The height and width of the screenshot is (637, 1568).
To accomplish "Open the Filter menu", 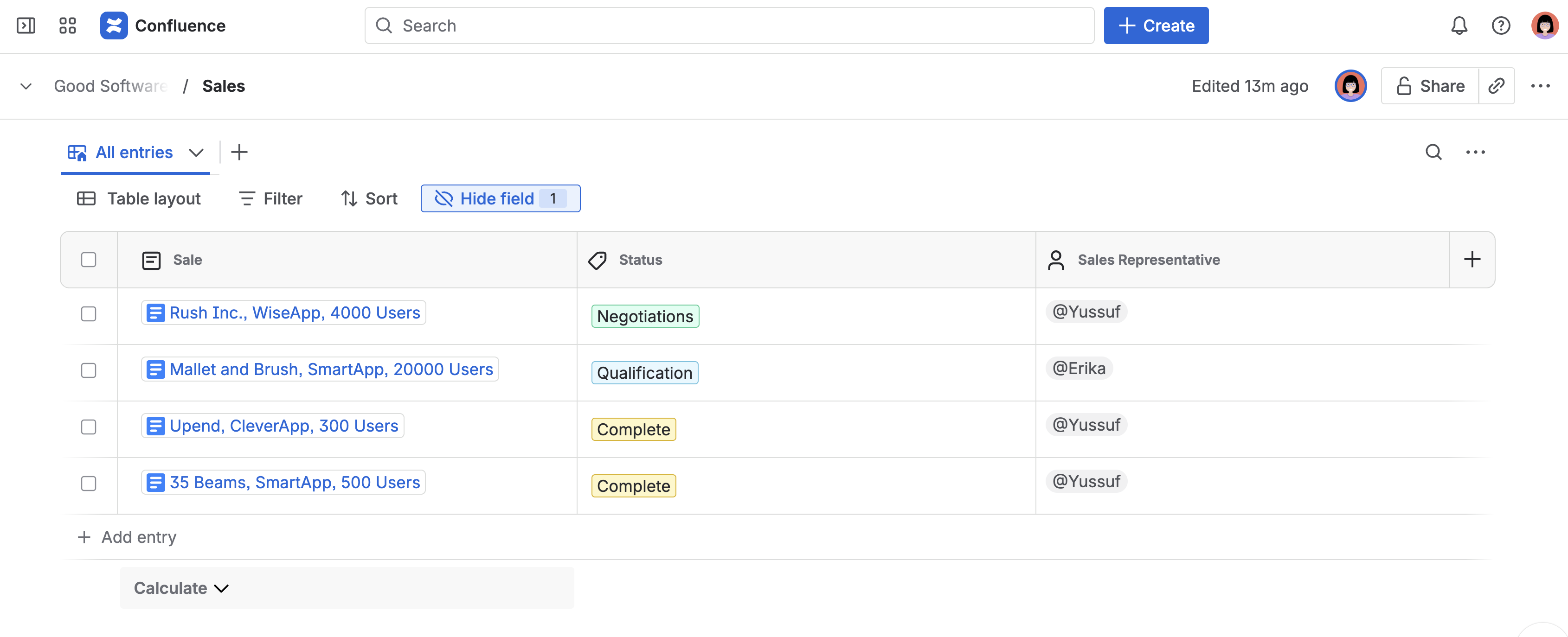I will click(270, 198).
